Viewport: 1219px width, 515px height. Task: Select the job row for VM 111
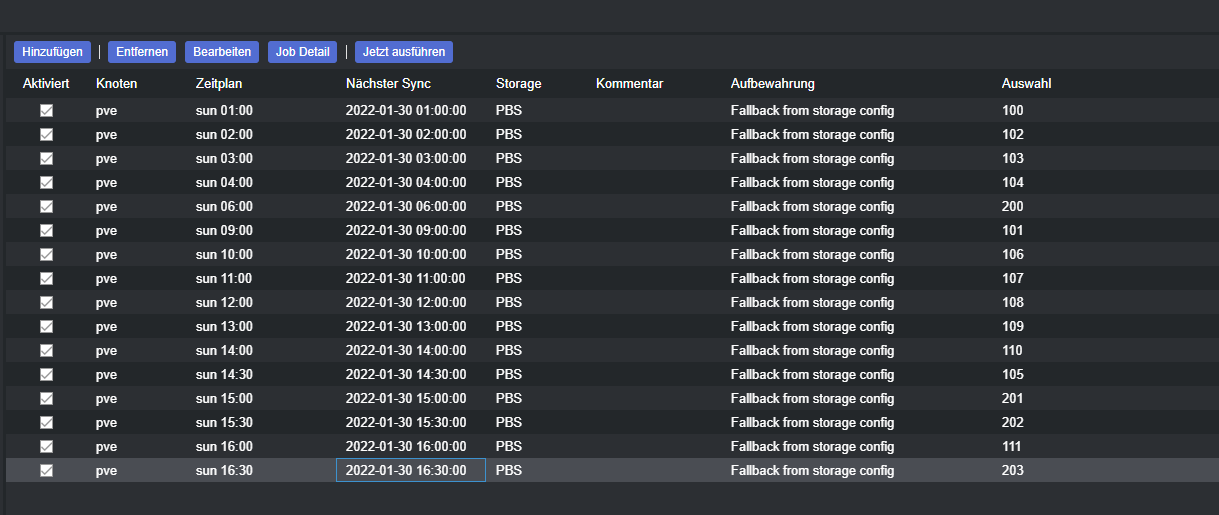(x=612, y=447)
